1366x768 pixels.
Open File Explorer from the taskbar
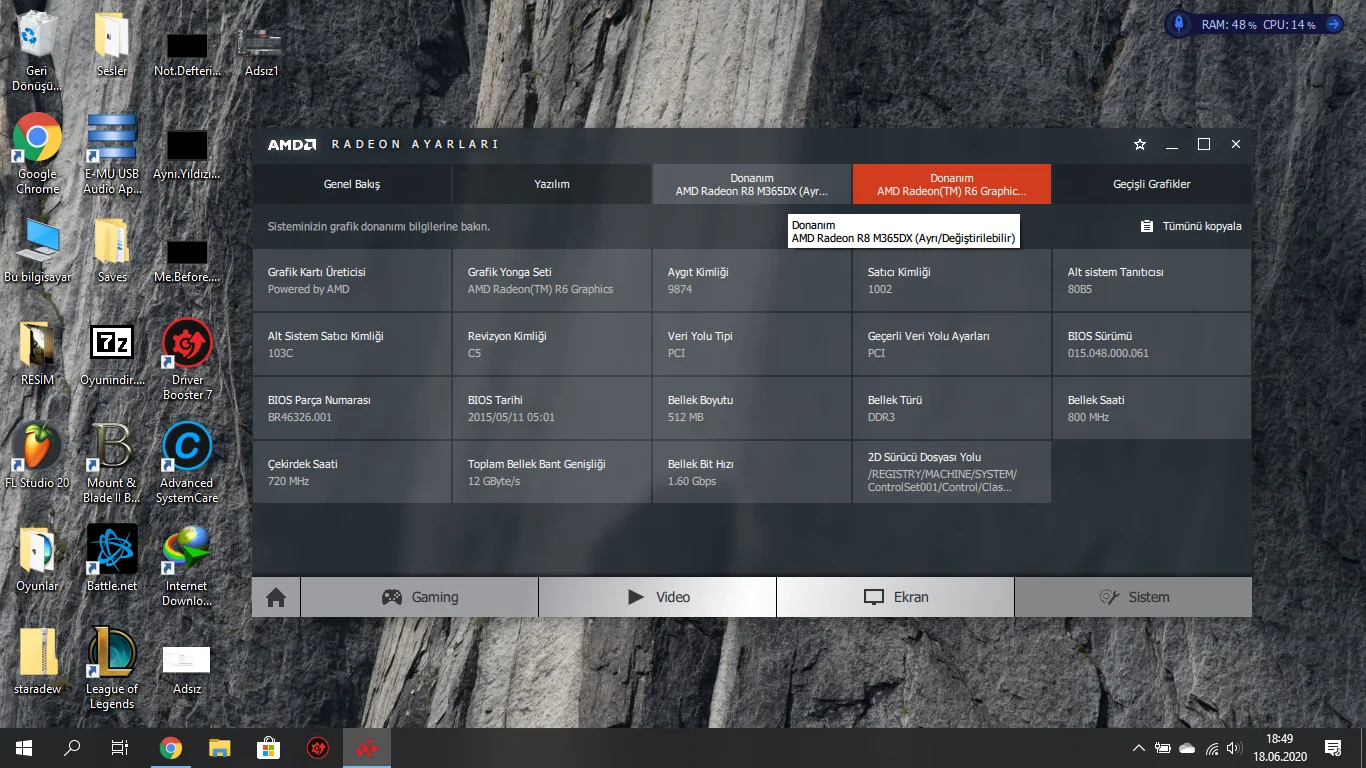220,747
